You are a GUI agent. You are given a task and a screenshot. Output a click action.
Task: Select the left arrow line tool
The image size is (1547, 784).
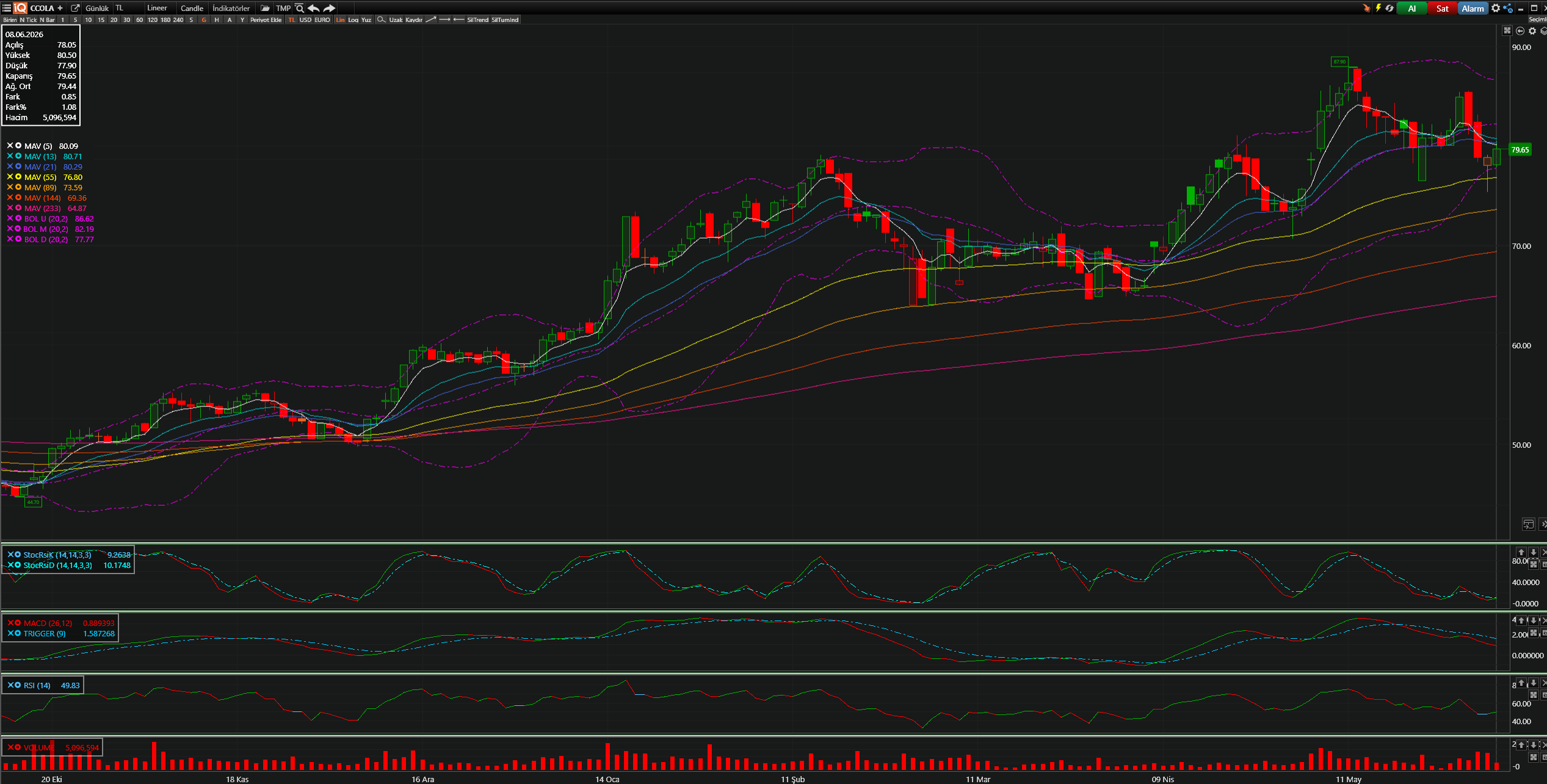coord(459,20)
